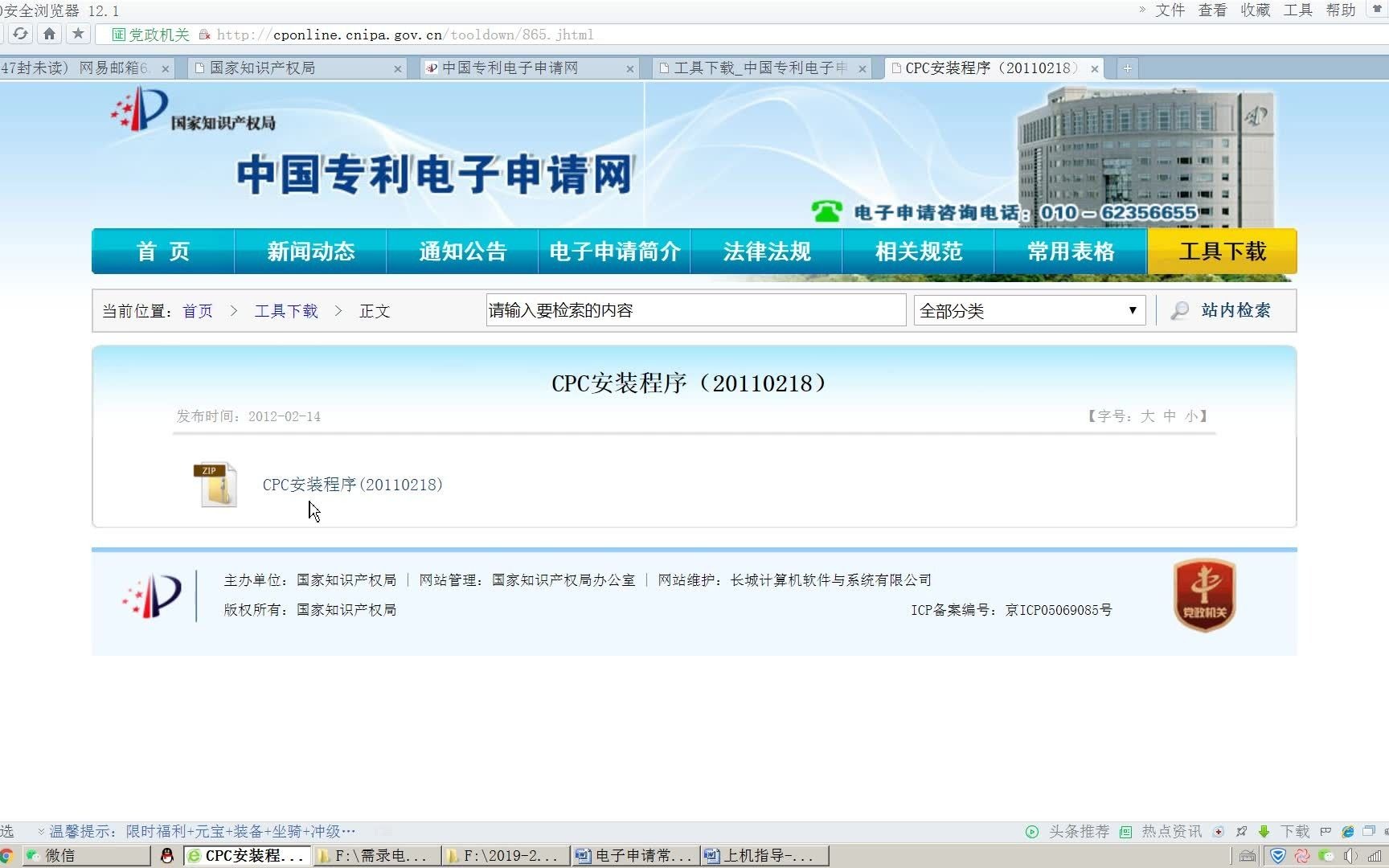Image resolution: width=1389 pixels, height=868 pixels.
Task: Download the CPC安装程序(20110218) link
Action: point(352,485)
